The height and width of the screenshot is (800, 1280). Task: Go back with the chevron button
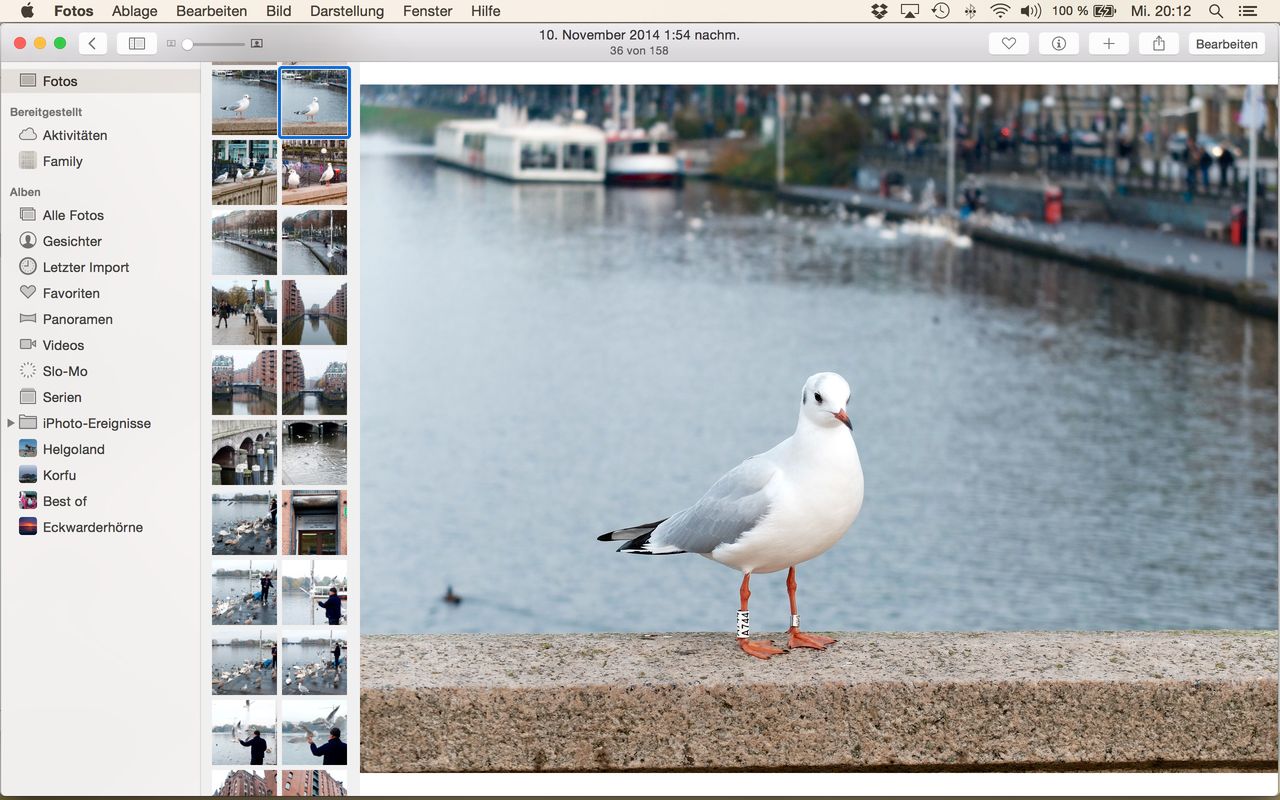92,43
